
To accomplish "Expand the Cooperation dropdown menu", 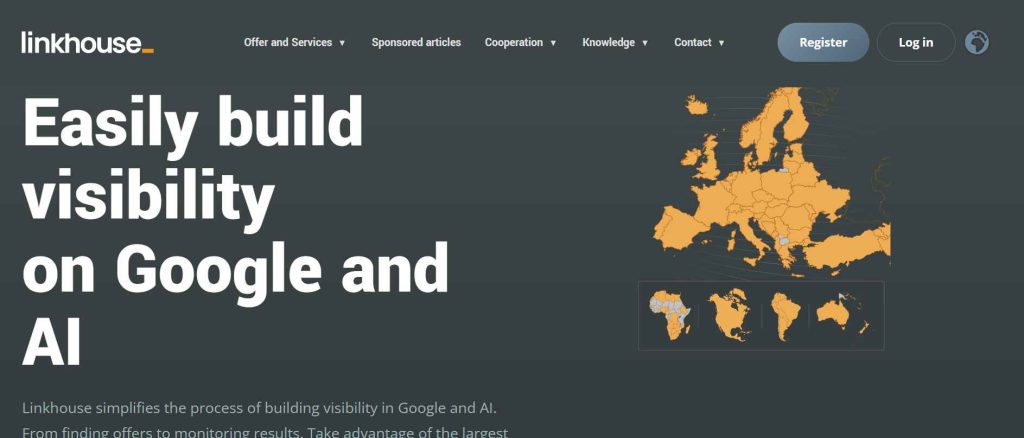I will [x=520, y=43].
